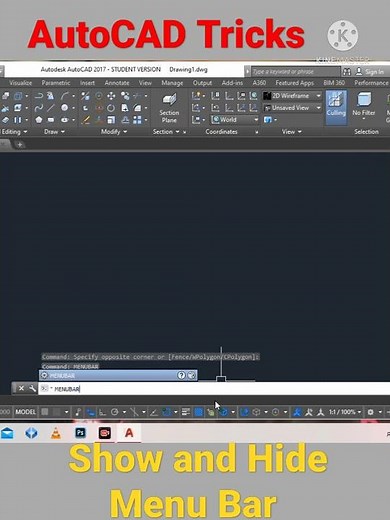The width and height of the screenshot is (390, 520).
Task: Open the BIM 360 tab
Action: (334, 83)
